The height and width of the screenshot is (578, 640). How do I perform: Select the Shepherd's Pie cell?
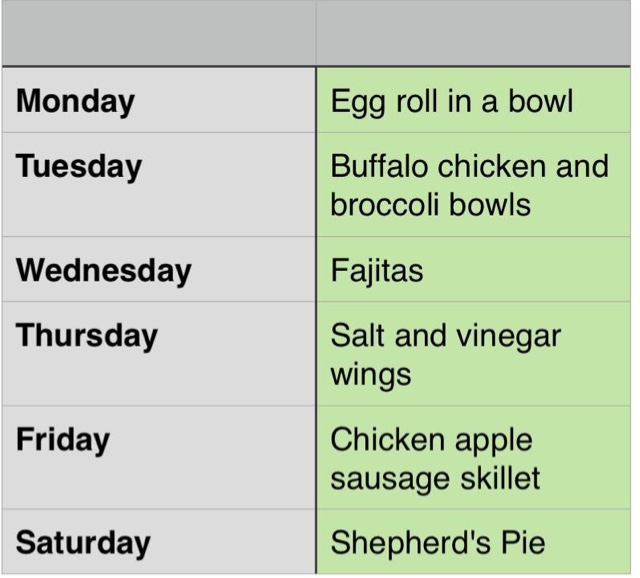click(474, 543)
